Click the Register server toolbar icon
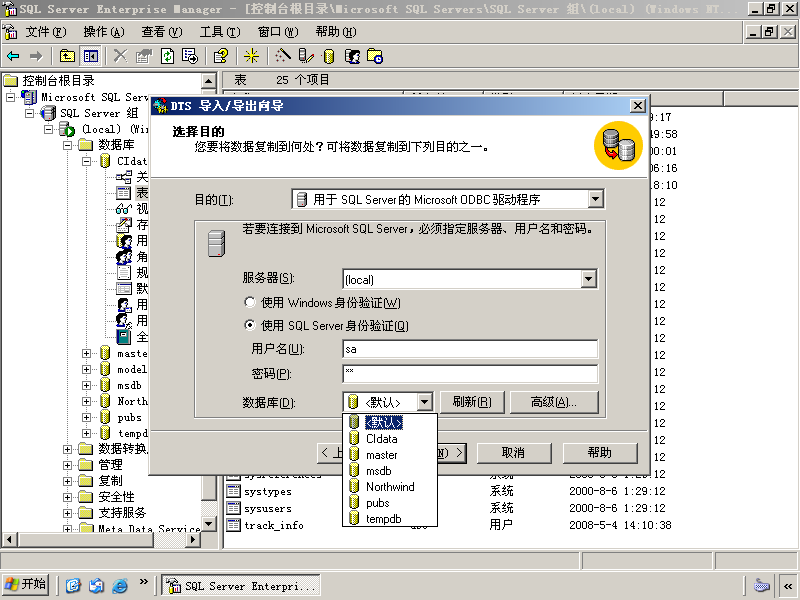The image size is (800, 600). [306, 56]
